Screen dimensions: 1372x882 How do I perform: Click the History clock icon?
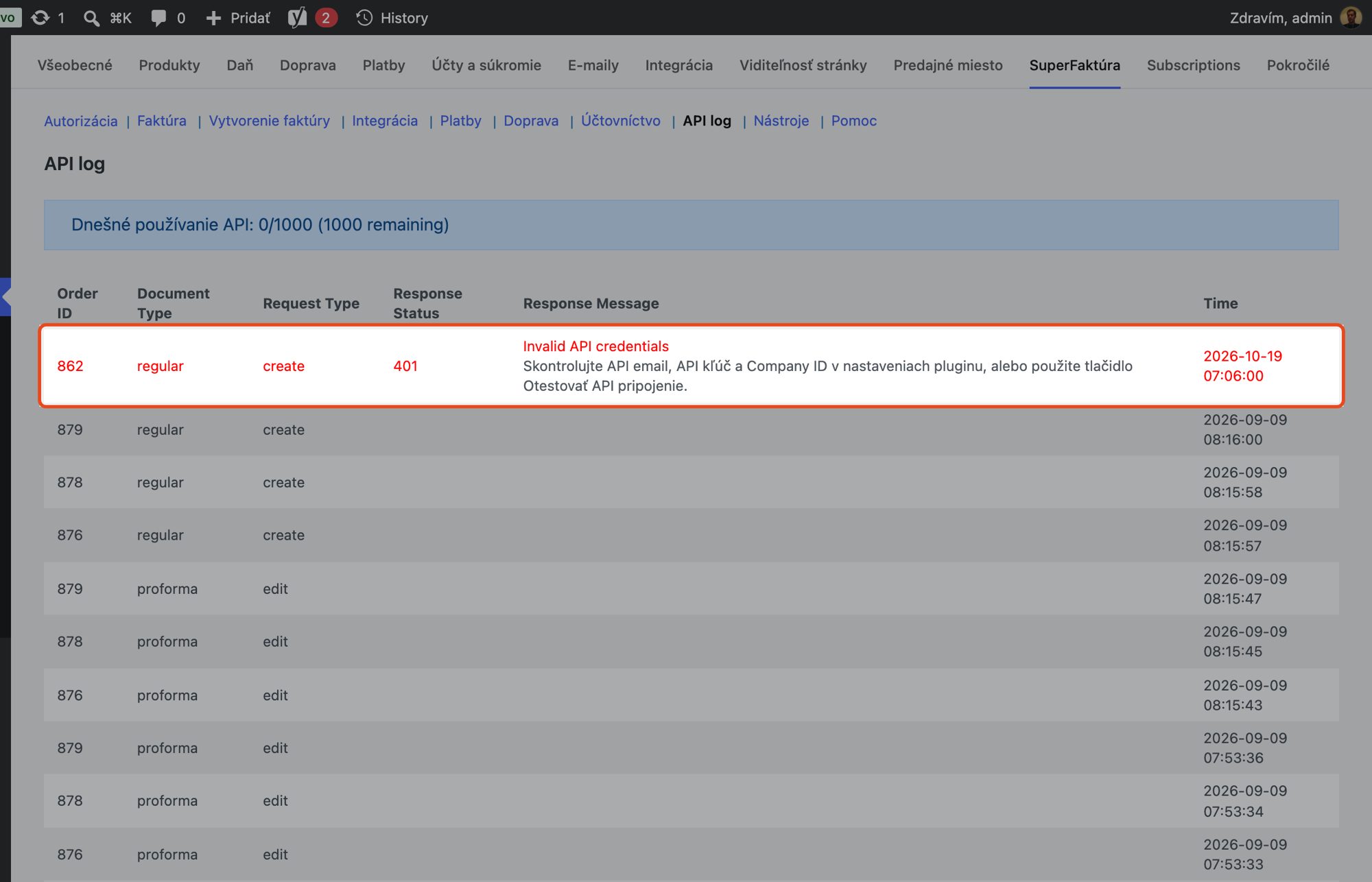364,18
